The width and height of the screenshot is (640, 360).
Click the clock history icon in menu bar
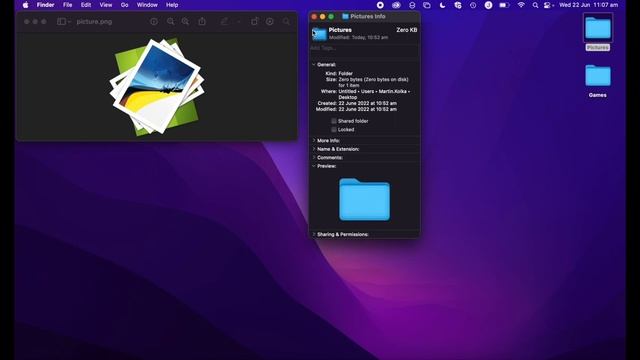point(473,5)
